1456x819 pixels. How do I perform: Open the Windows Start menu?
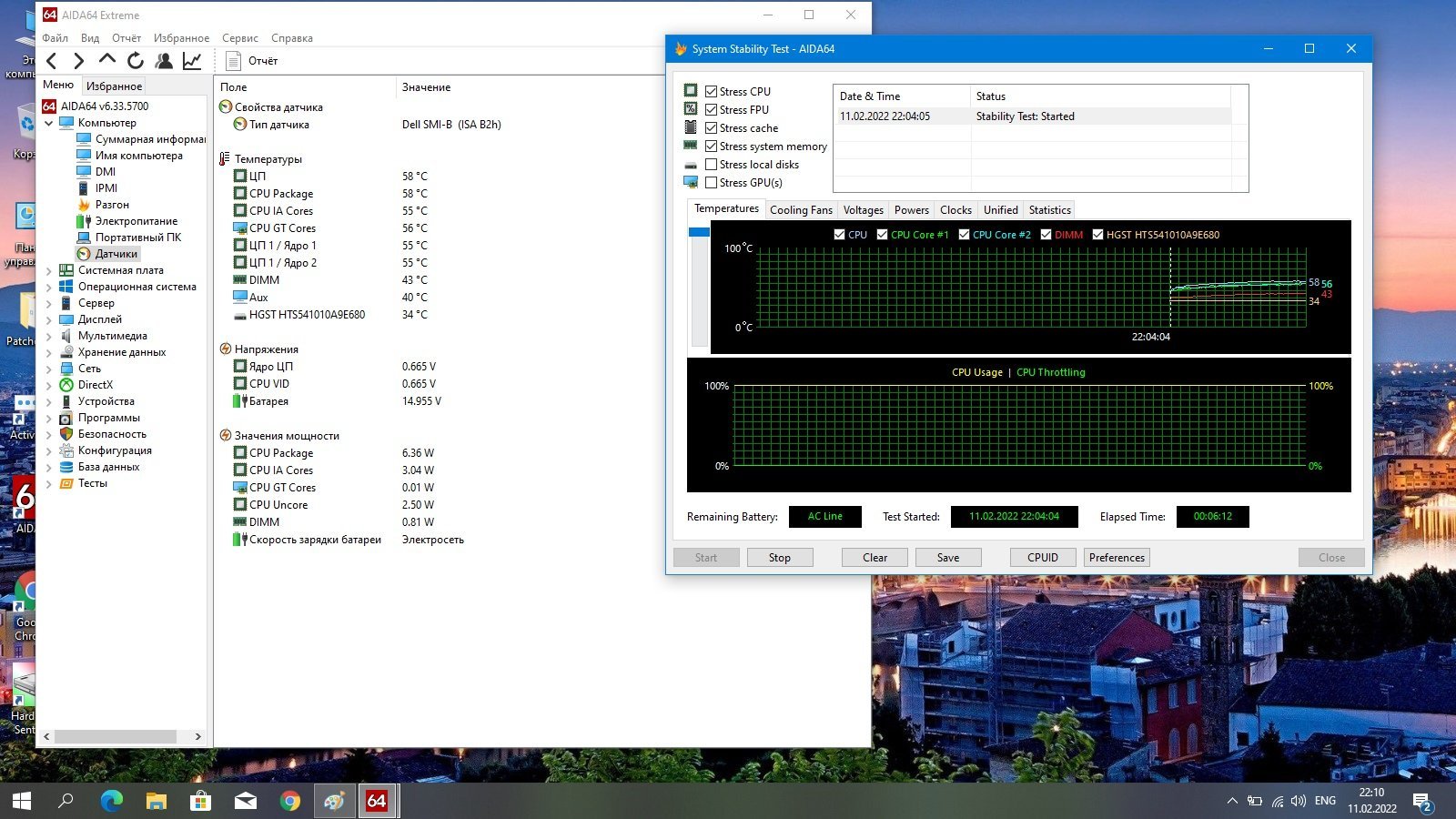tap(22, 801)
